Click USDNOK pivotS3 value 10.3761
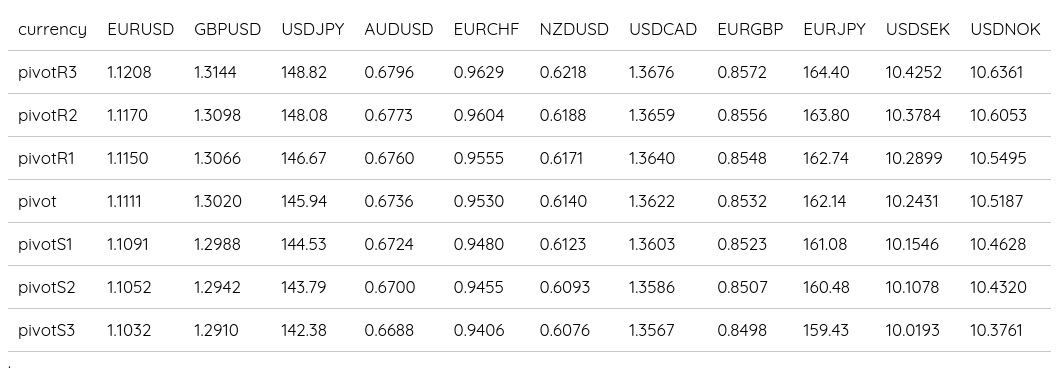Screen dimensions: 1056x380 click(996, 331)
